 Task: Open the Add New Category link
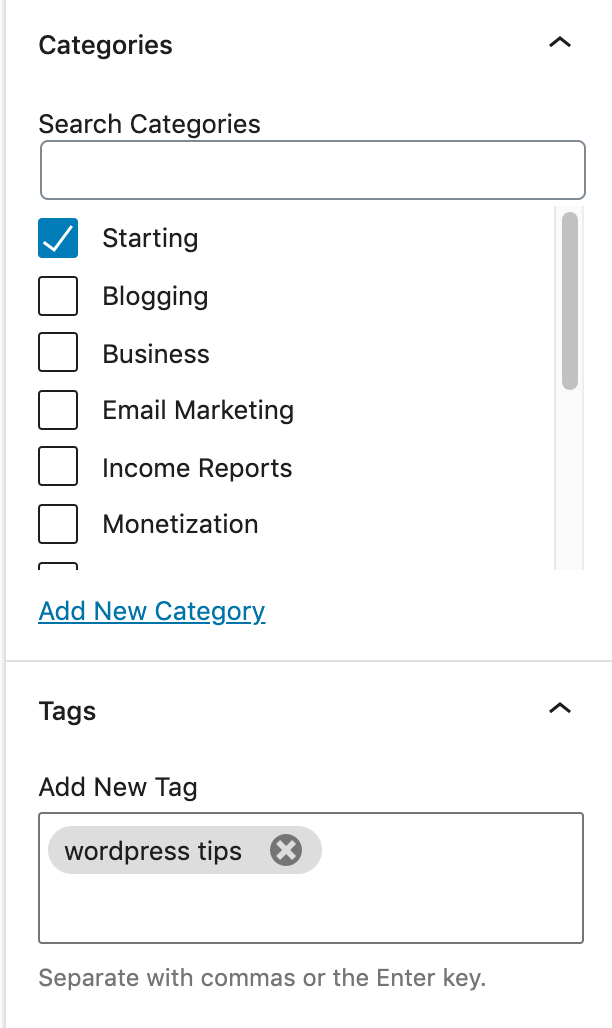[x=152, y=611]
